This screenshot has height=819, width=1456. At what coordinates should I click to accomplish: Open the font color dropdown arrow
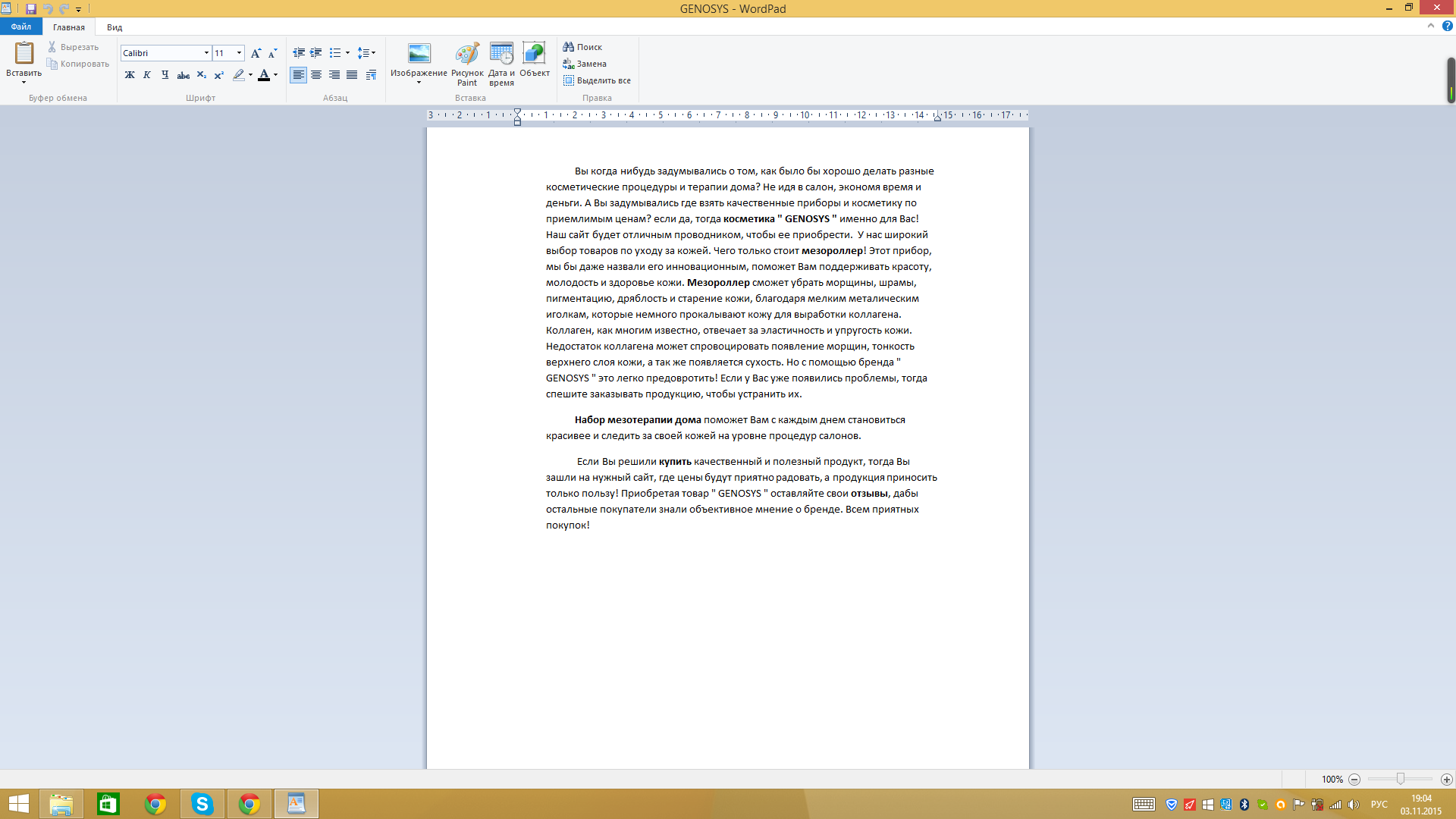(x=275, y=75)
